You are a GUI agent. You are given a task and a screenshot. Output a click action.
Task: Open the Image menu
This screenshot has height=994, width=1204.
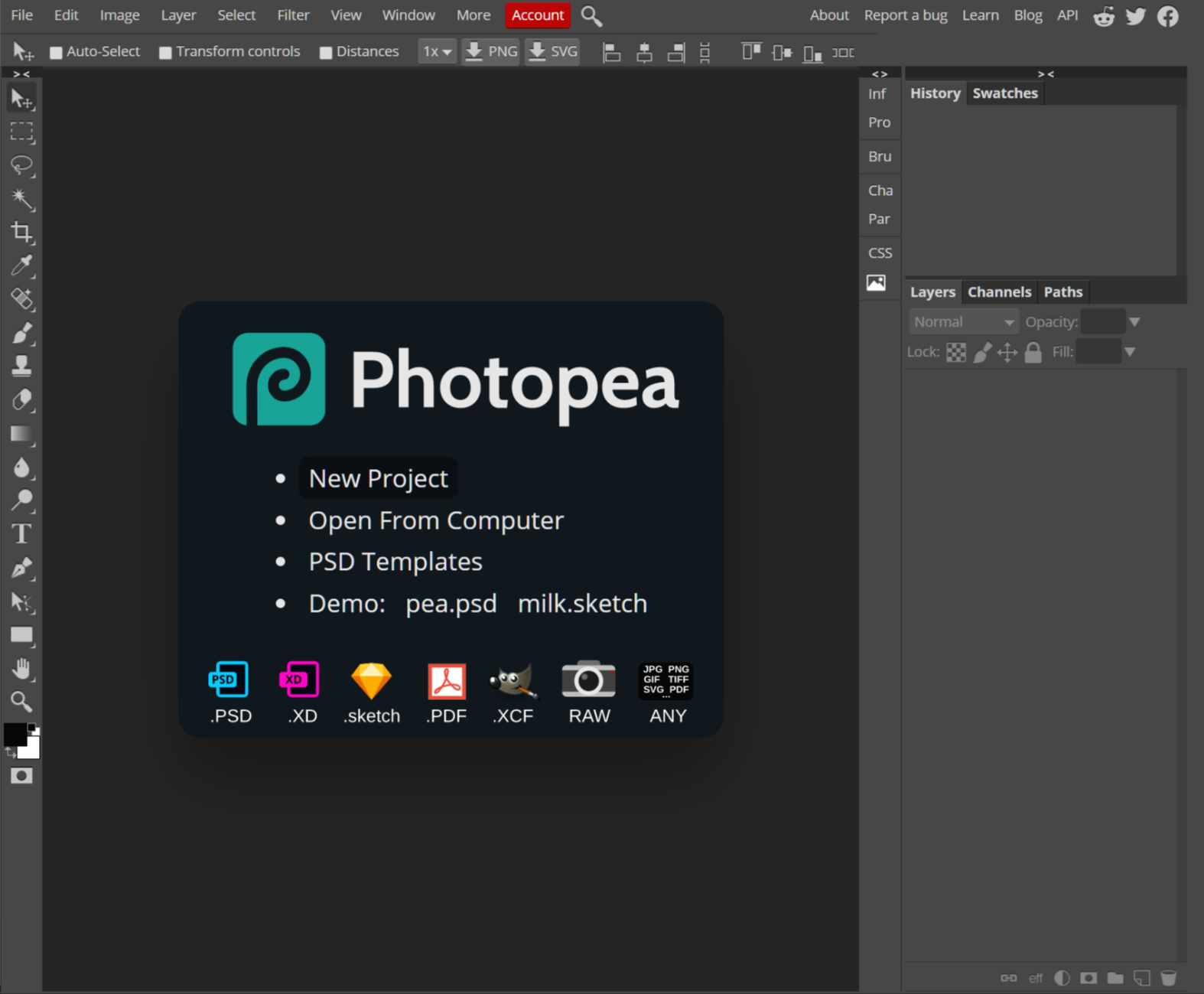pos(119,15)
